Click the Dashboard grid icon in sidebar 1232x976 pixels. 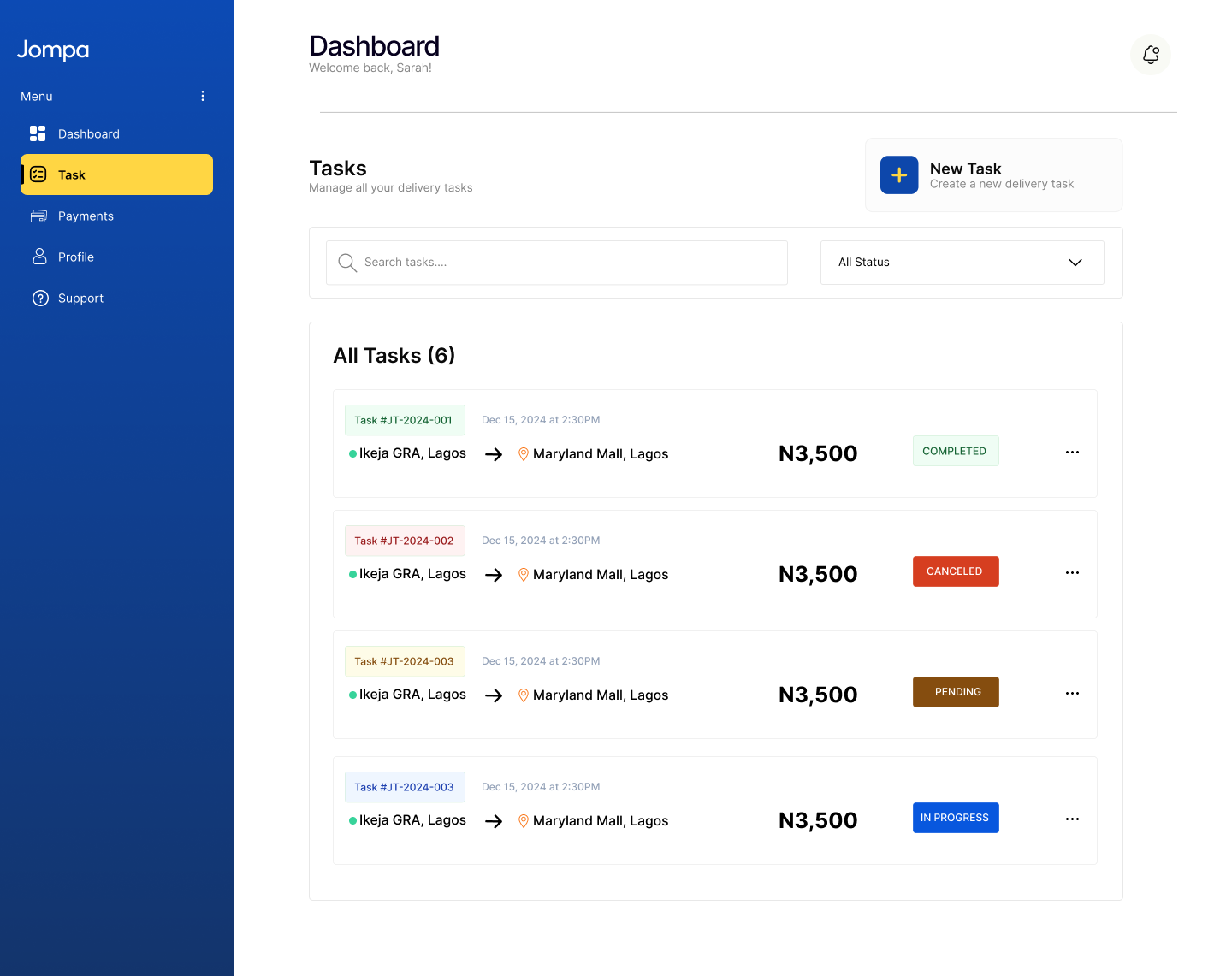(38, 133)
